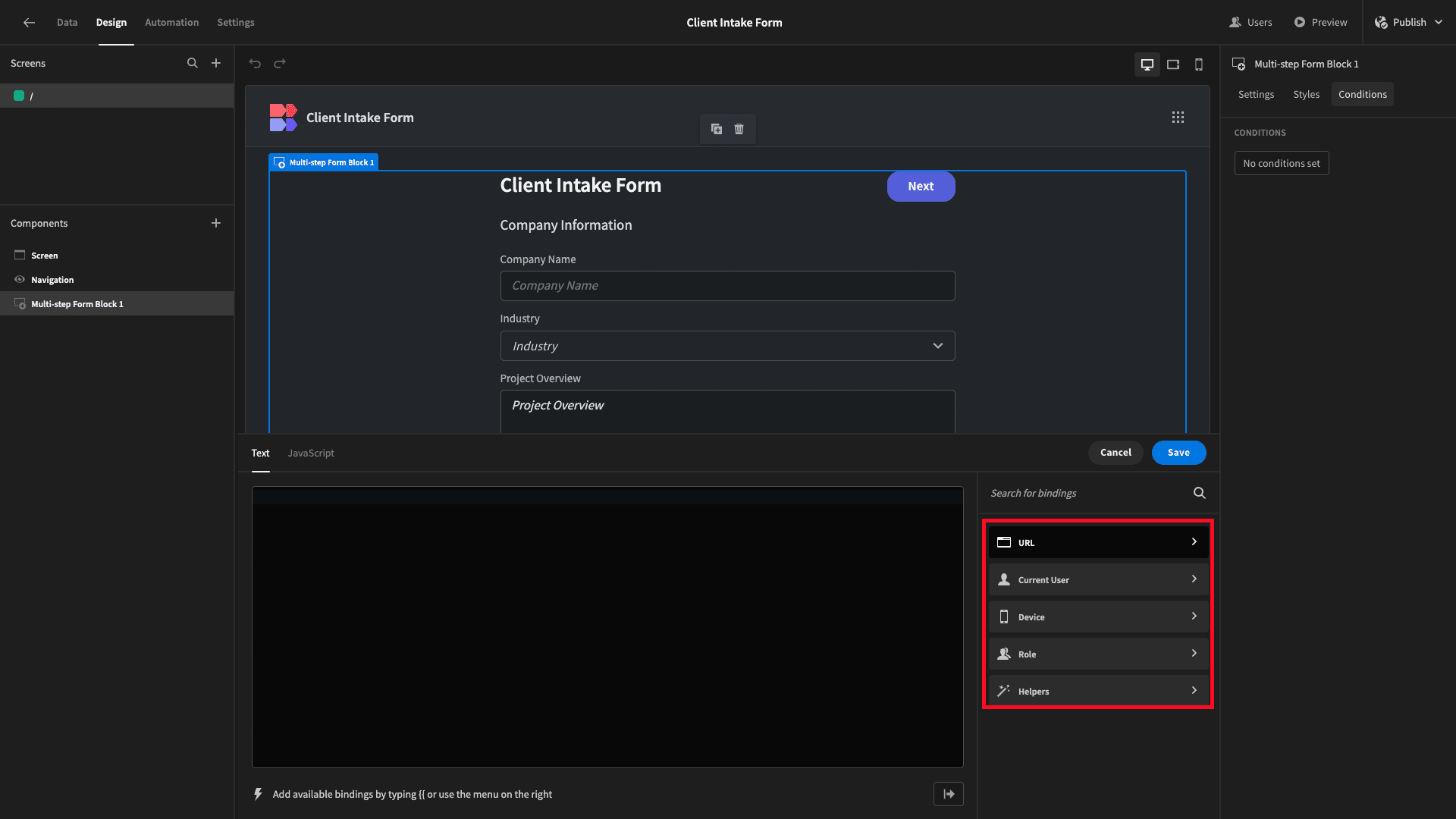
Task: Open Preview of the app
Action: coord(1320,23)
